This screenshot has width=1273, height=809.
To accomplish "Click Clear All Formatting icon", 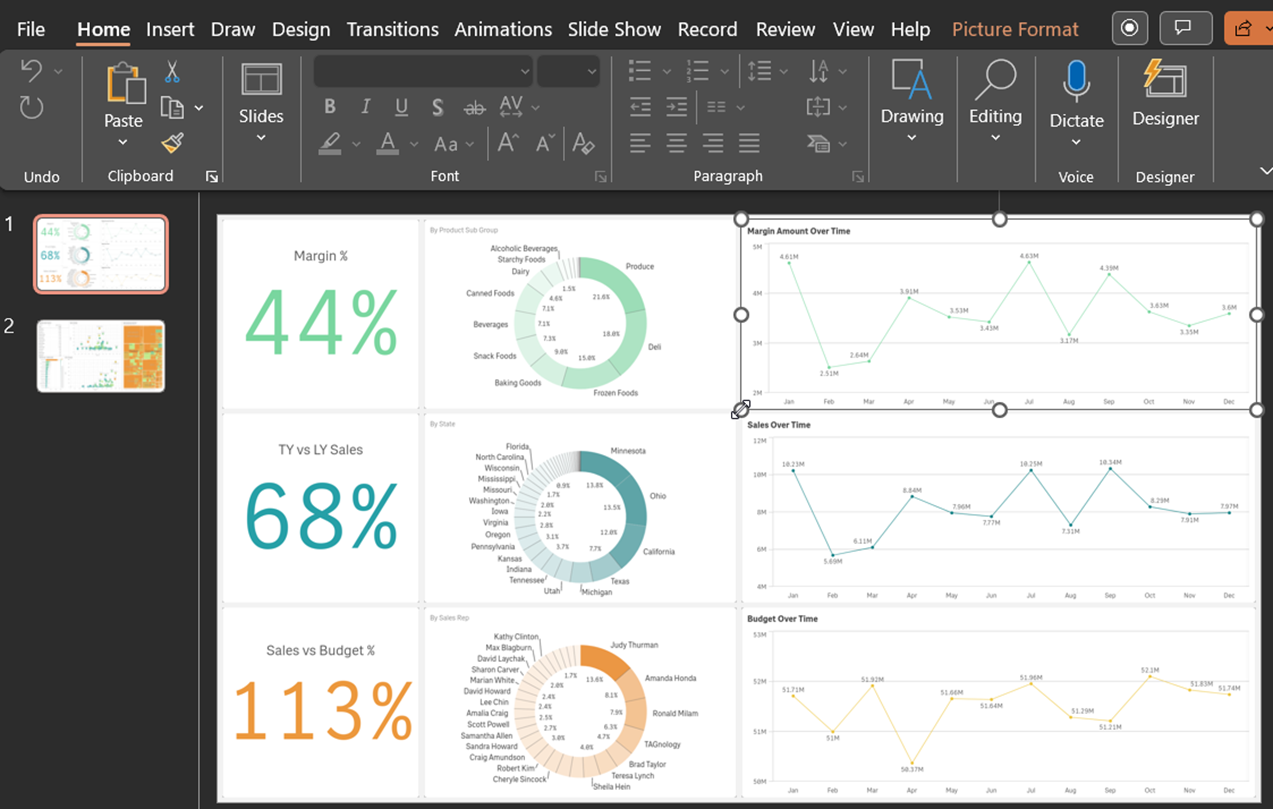I will 584,143.
